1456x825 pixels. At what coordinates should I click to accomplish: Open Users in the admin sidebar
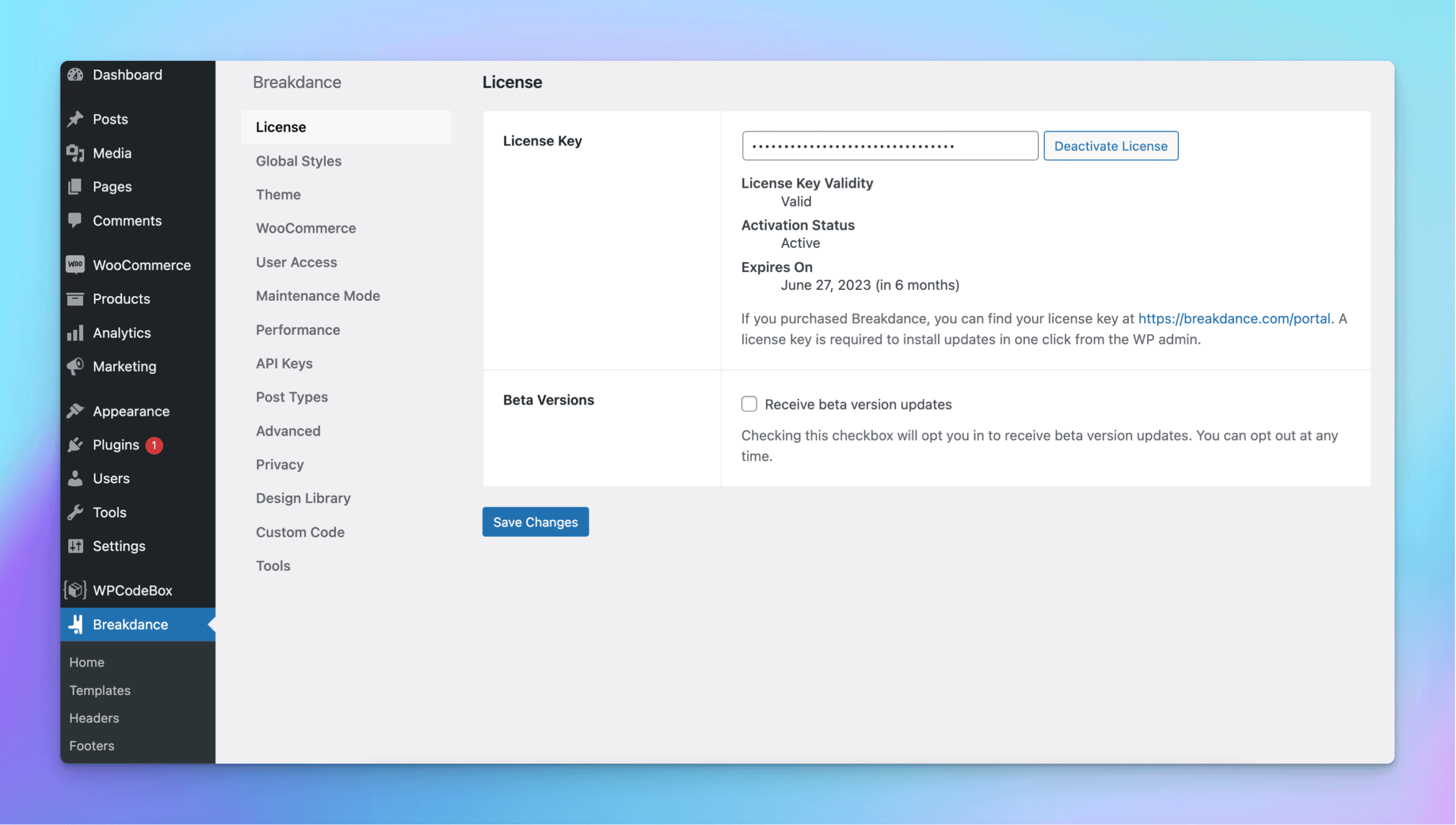138,478
